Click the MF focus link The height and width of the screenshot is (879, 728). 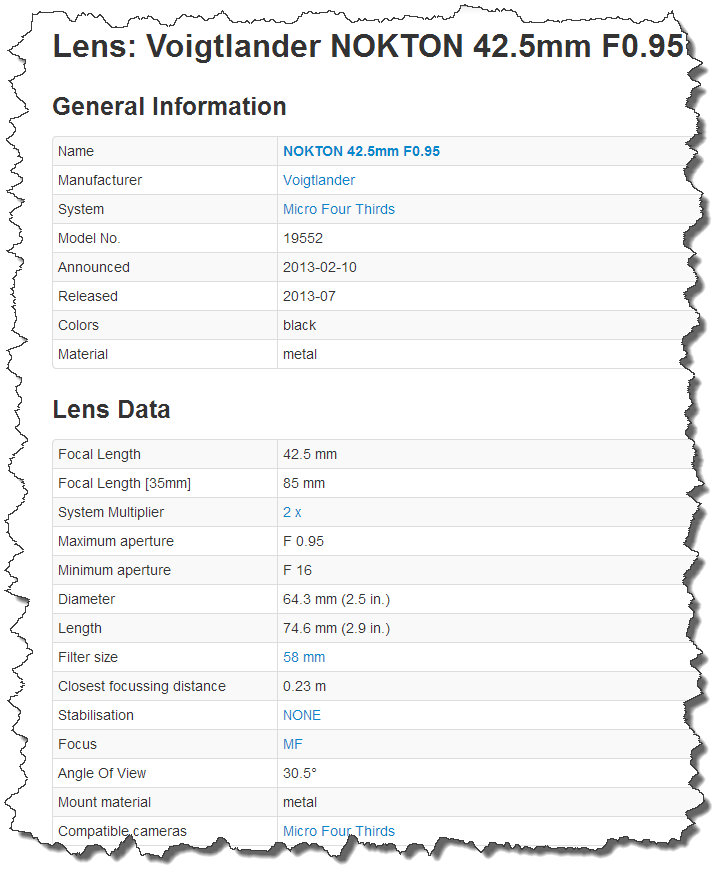tap(293, 744)
